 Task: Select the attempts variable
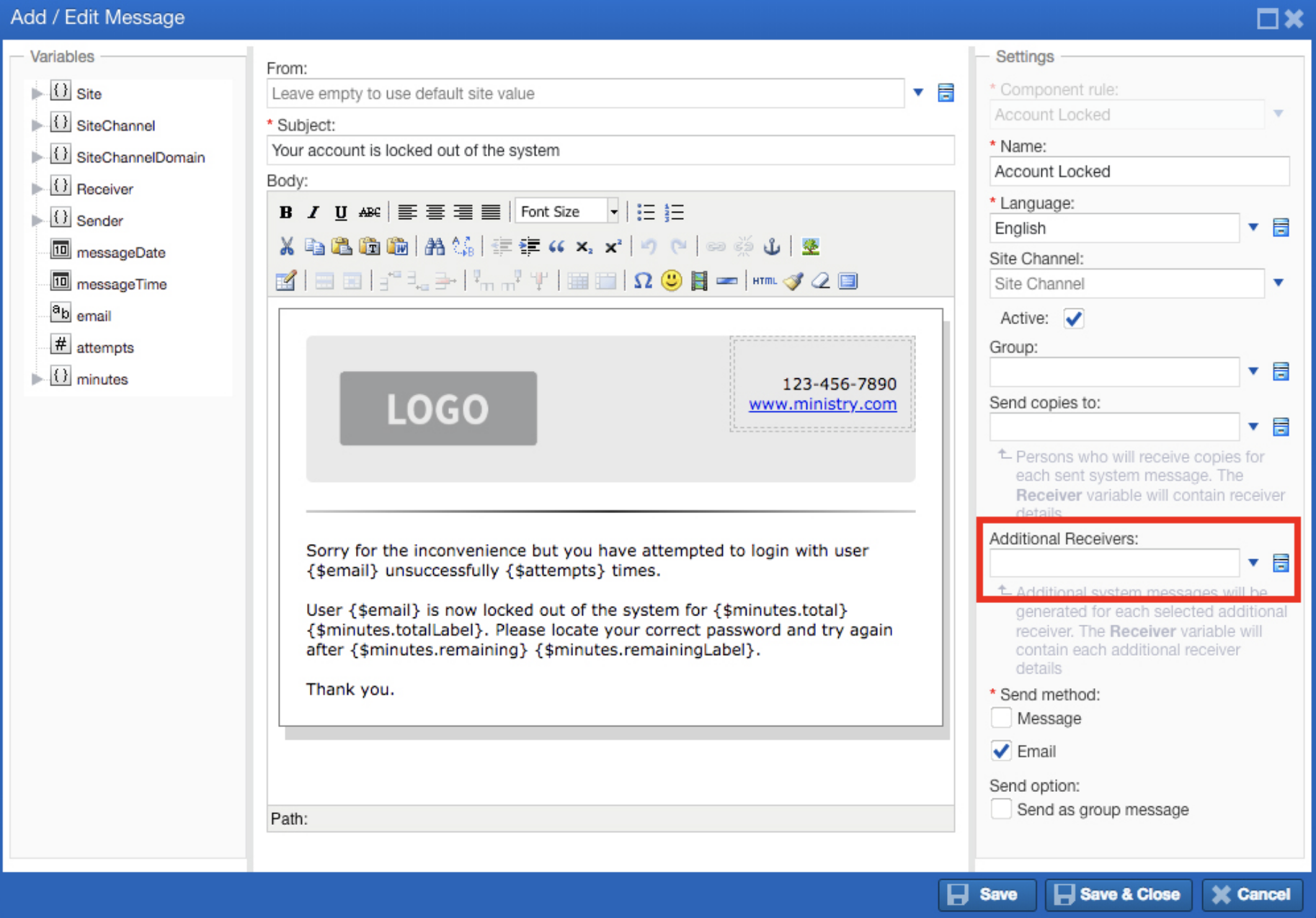[105, 347]
